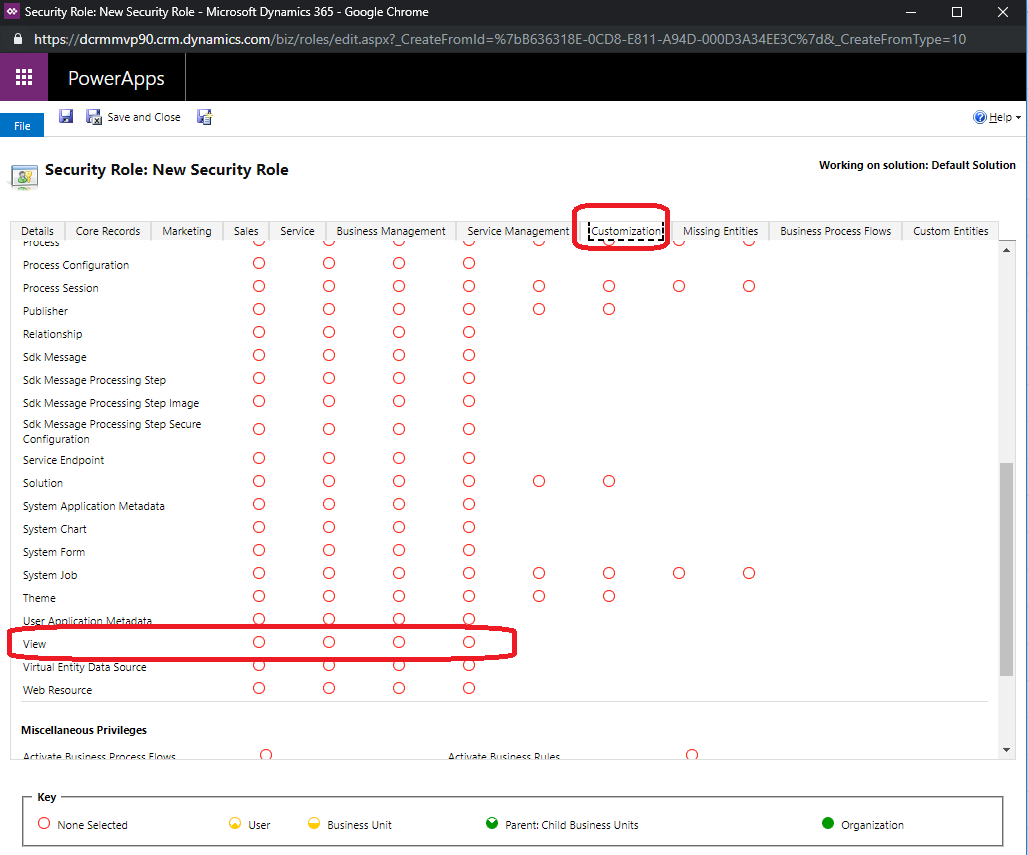
Task: Click the address bar lock icon
Action: (18, 39)
